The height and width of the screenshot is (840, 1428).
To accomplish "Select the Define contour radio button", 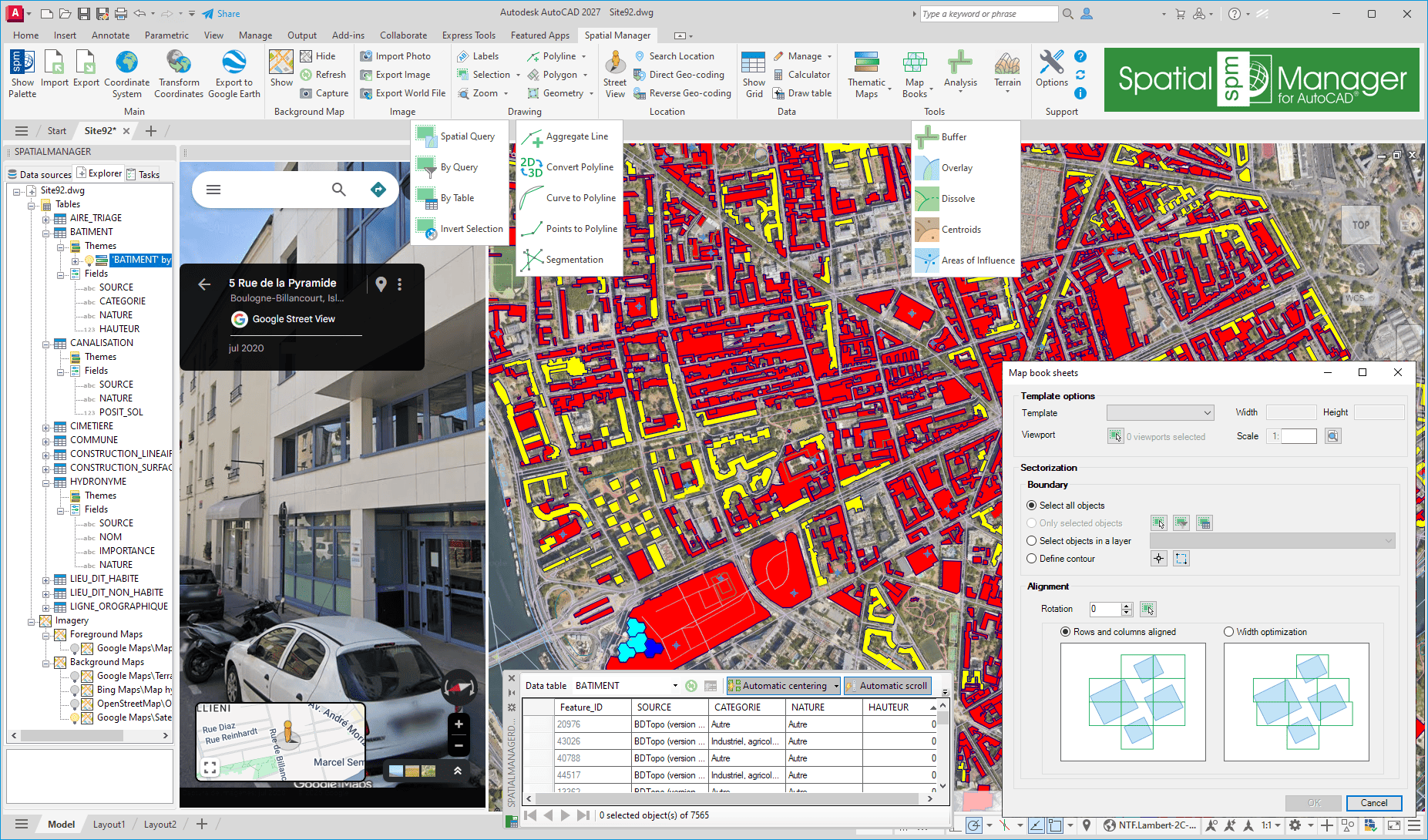I will (x=1032, y=559).
